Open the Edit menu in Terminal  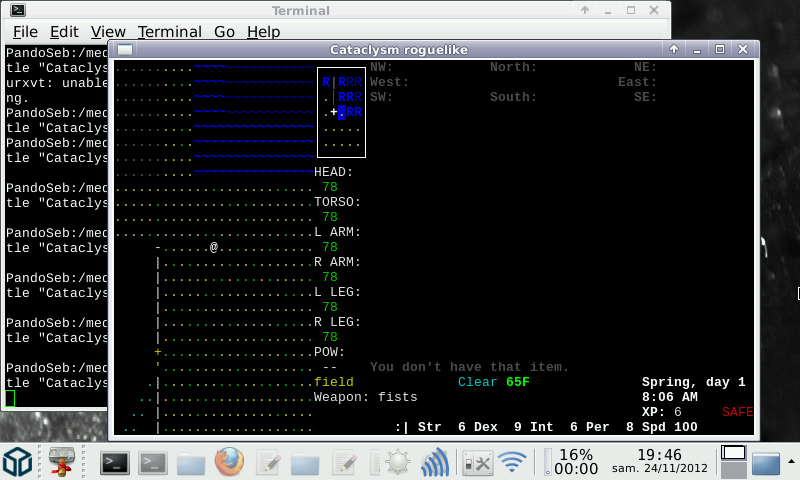(64, 32)
